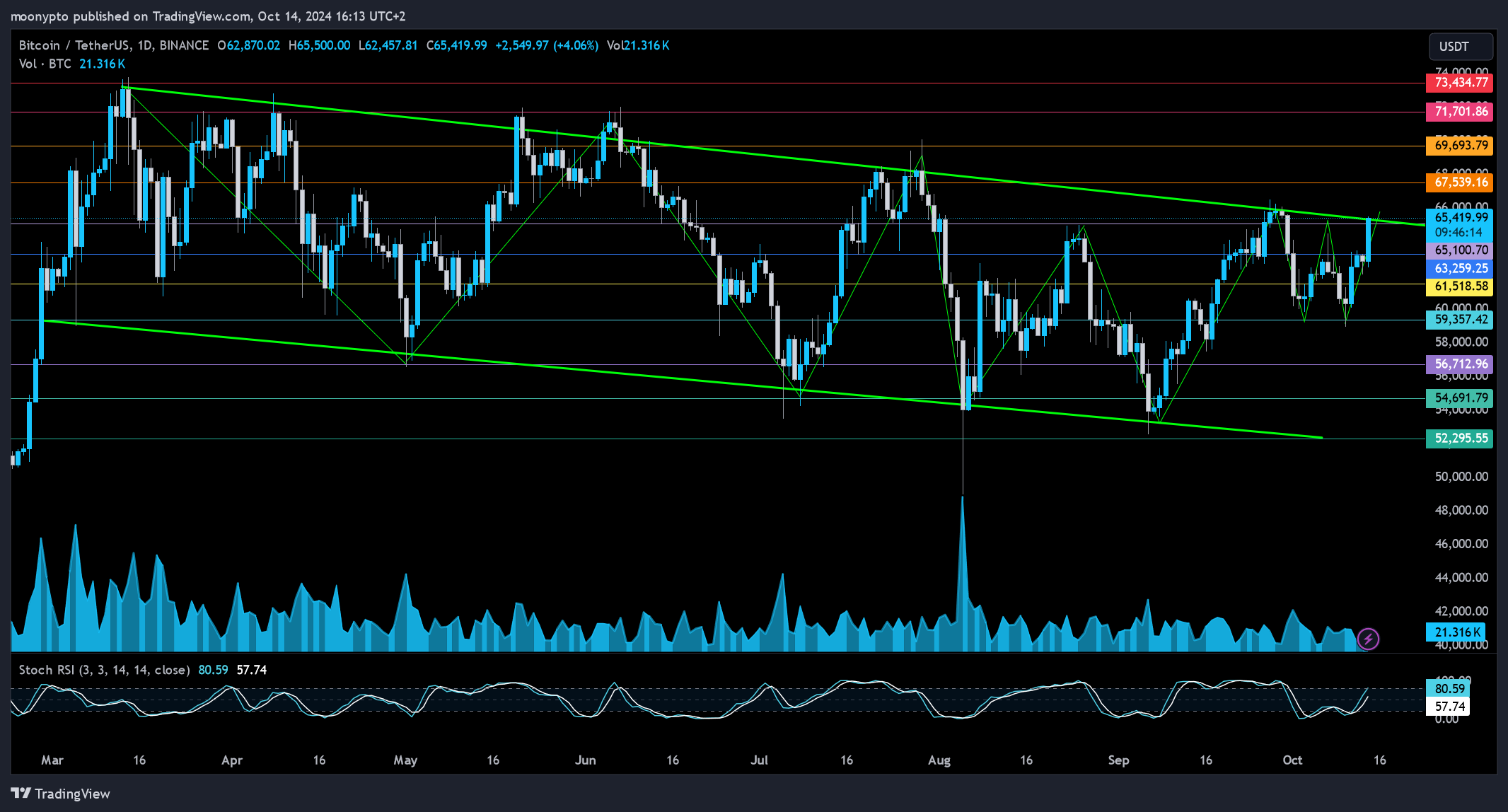
Task: Click the close value C65,419.99
Action: pyautogui.click(x=457, y=45)
